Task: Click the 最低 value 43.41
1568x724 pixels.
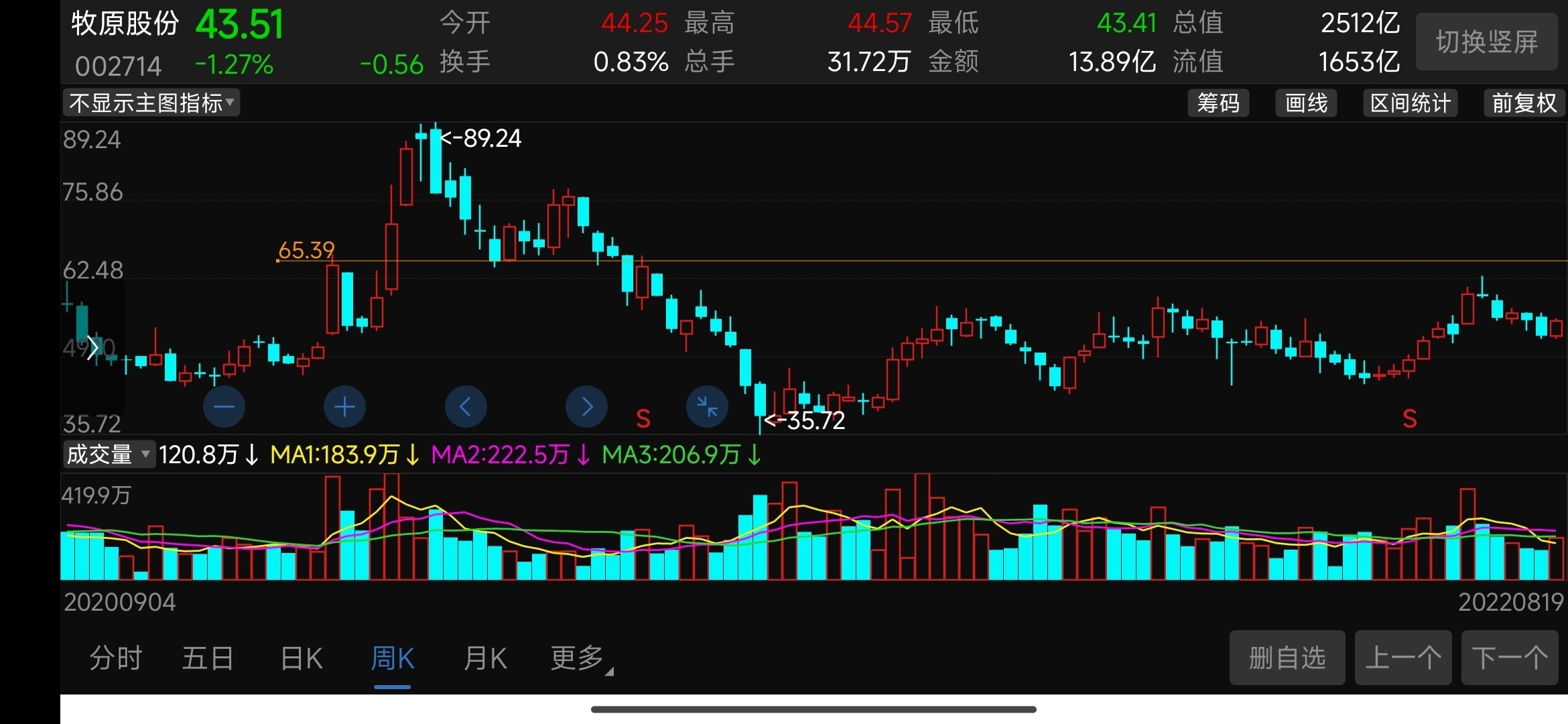Action: 1126,23
